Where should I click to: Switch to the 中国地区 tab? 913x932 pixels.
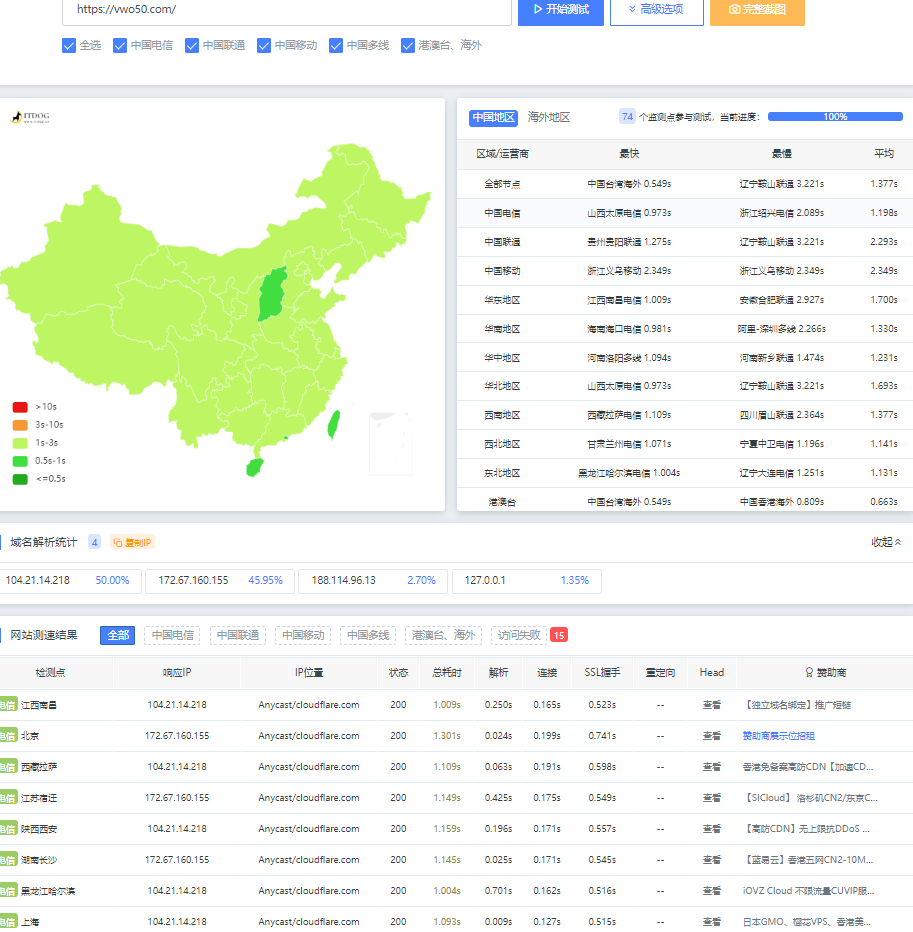pos(493,117)
